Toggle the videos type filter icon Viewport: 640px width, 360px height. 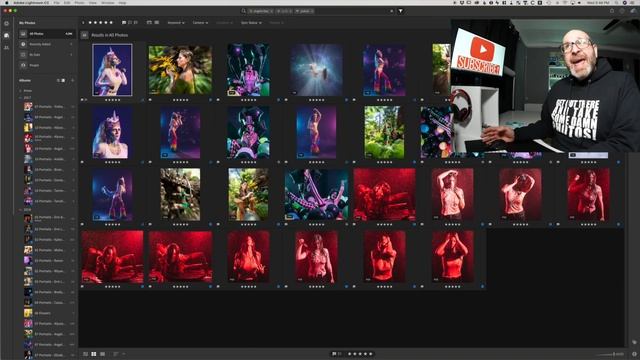click(157, 23)
